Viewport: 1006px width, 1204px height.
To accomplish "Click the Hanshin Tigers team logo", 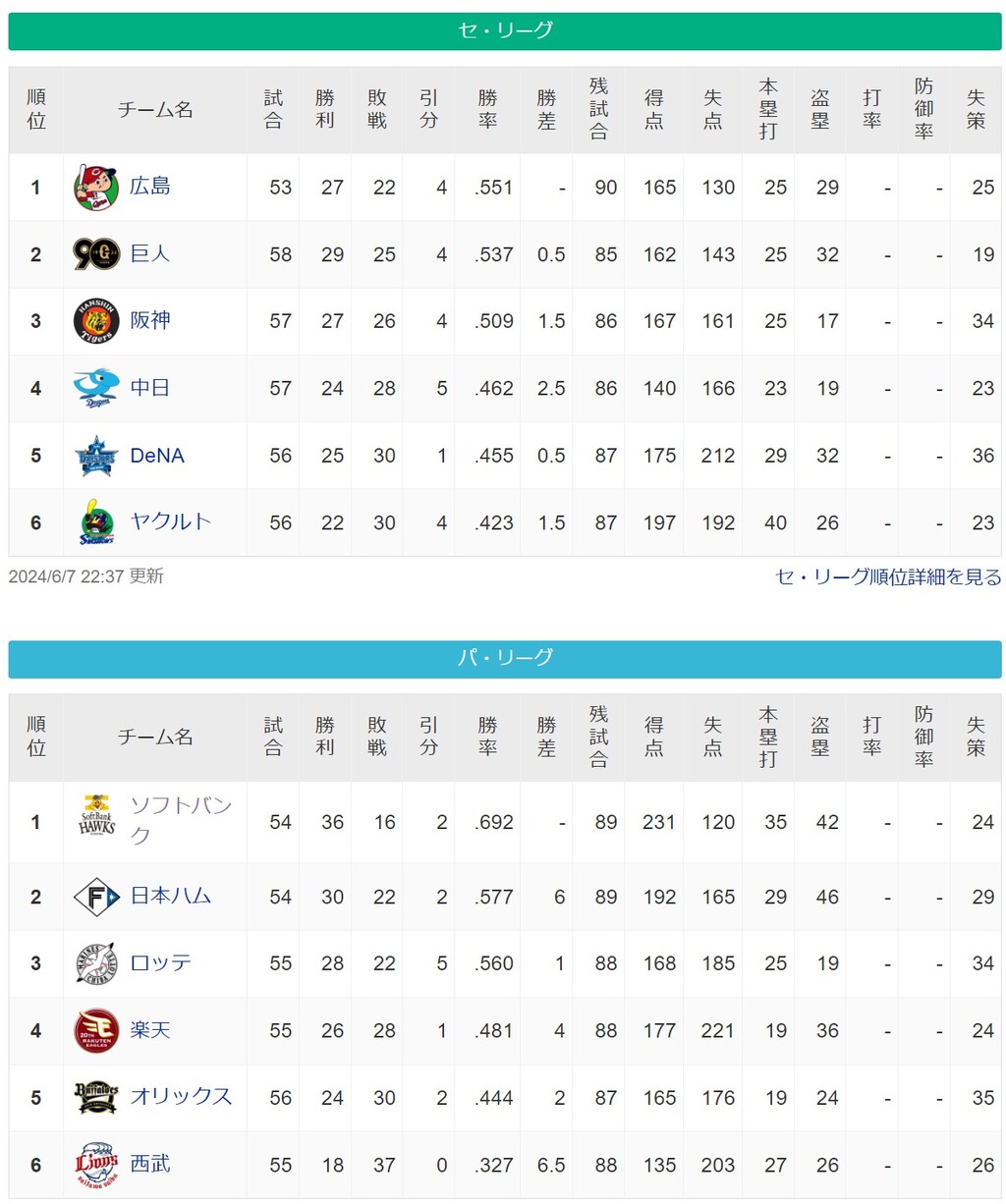I will point(96,321).
